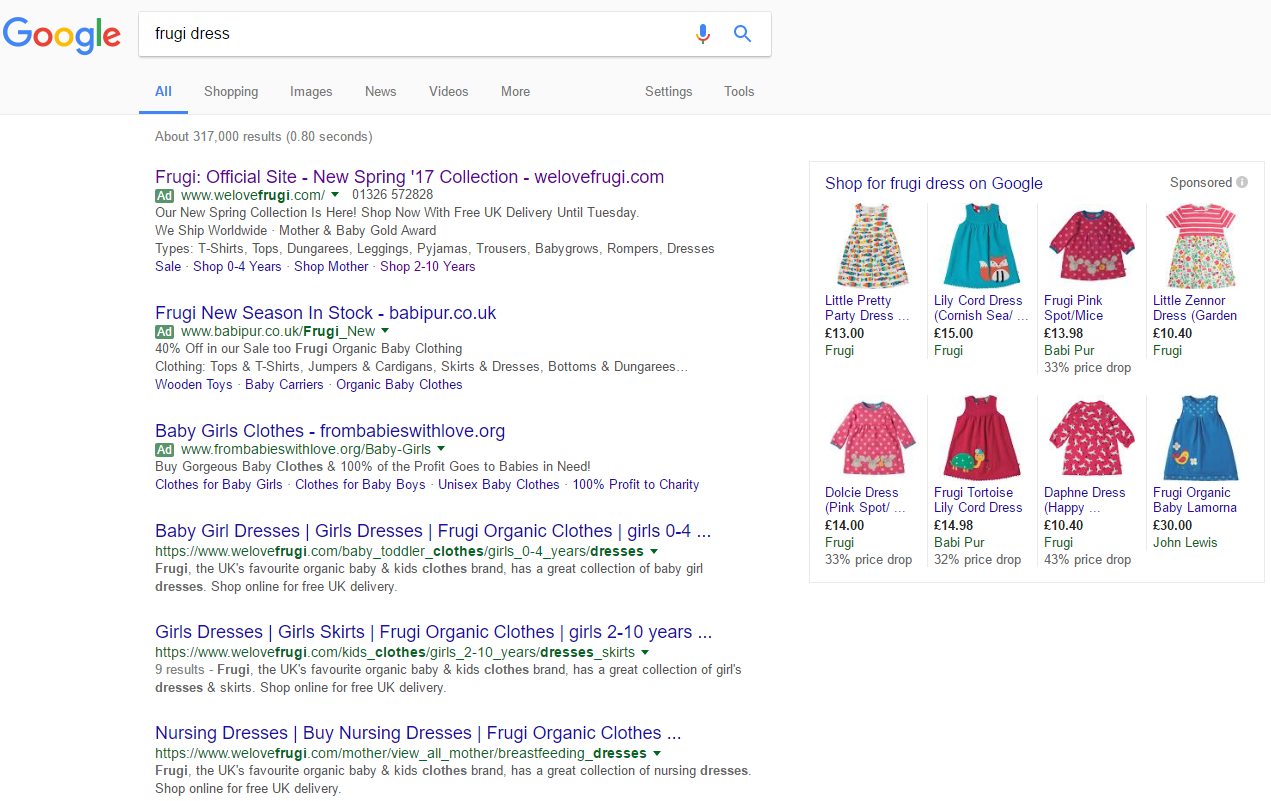Click the Baby Carriers sitelink
The width and height of the screenshot is (1271, 801).
click(284, 385)
